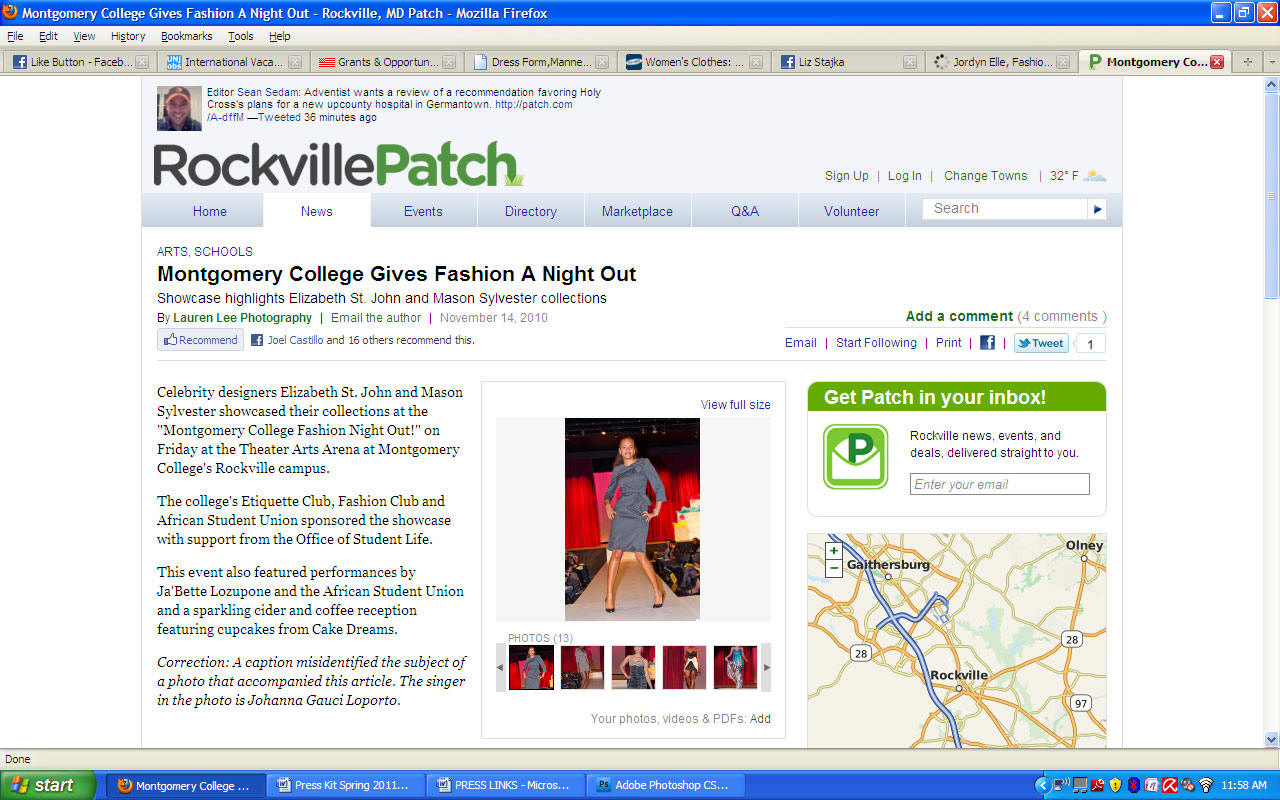Viewport: 1280px width, 800px height.
Task: Click the Add photos link
Action: click(x=761, y=719)
